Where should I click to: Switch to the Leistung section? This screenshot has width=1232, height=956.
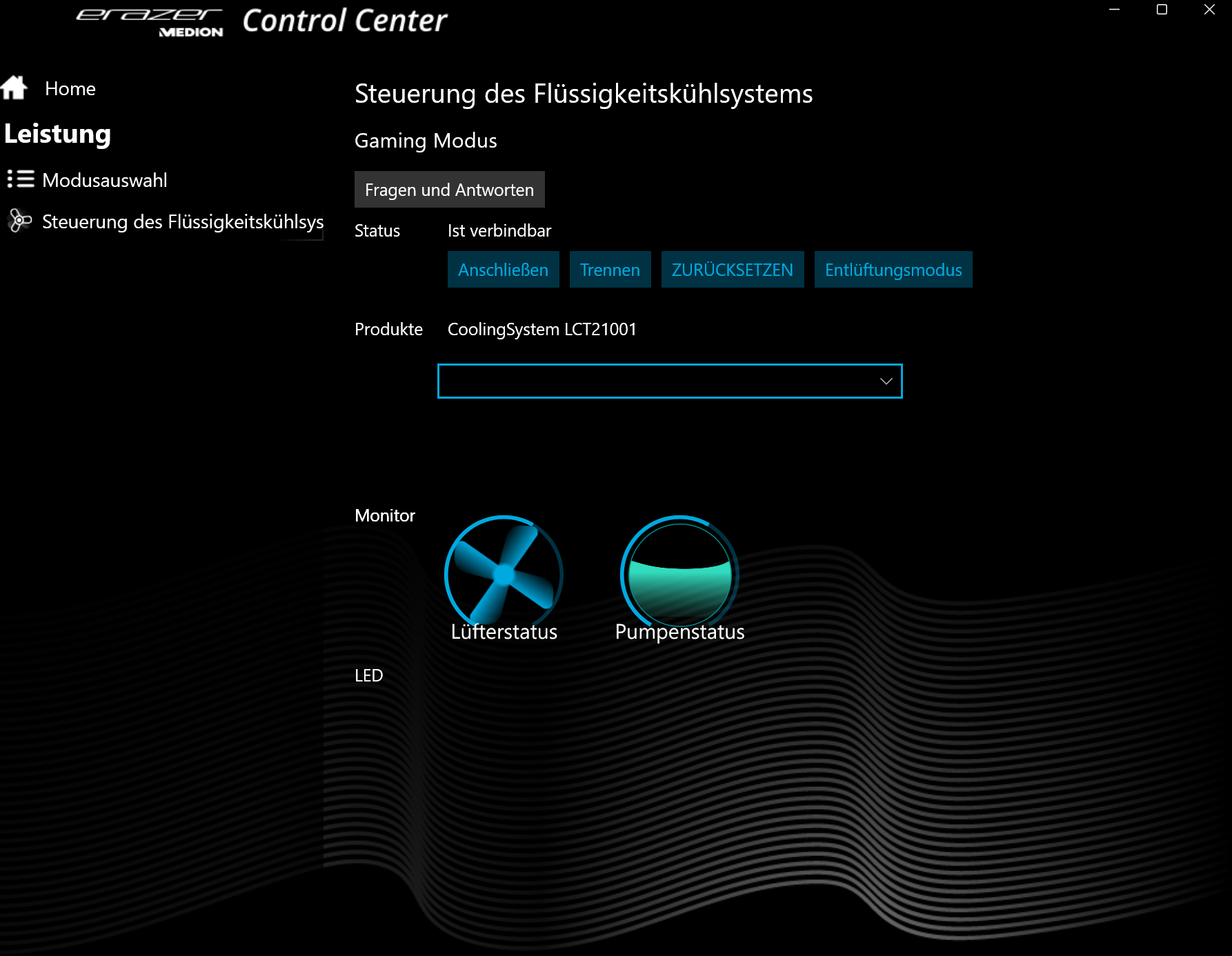(58, 134)
